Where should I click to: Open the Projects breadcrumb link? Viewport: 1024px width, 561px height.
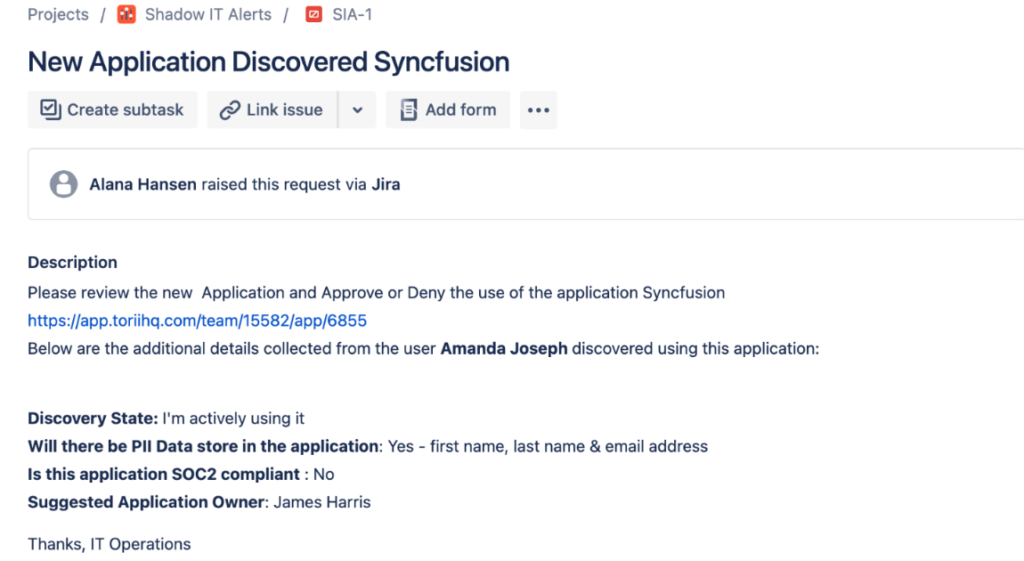pos(58,14)
